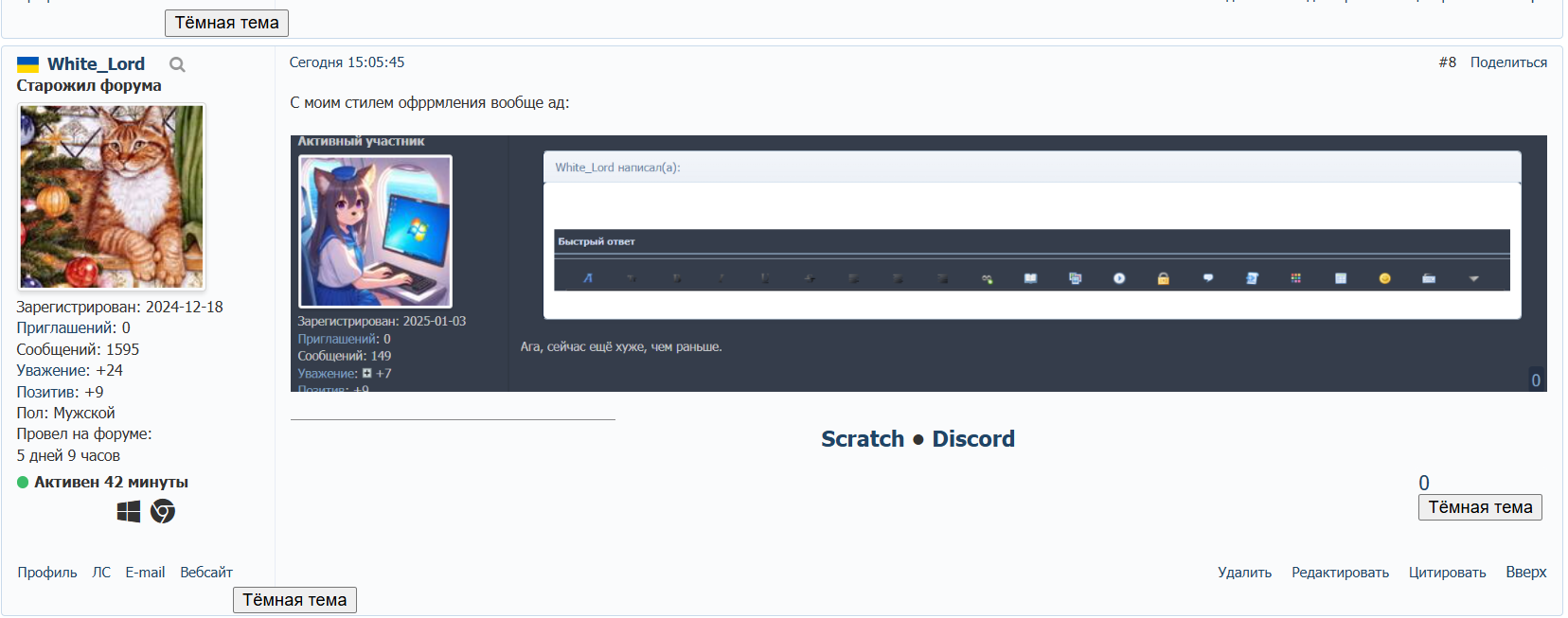Click Тёмная тема button under the post rating 0
The width and height of the screenshot is (1568, 618).
(1480, 507)
